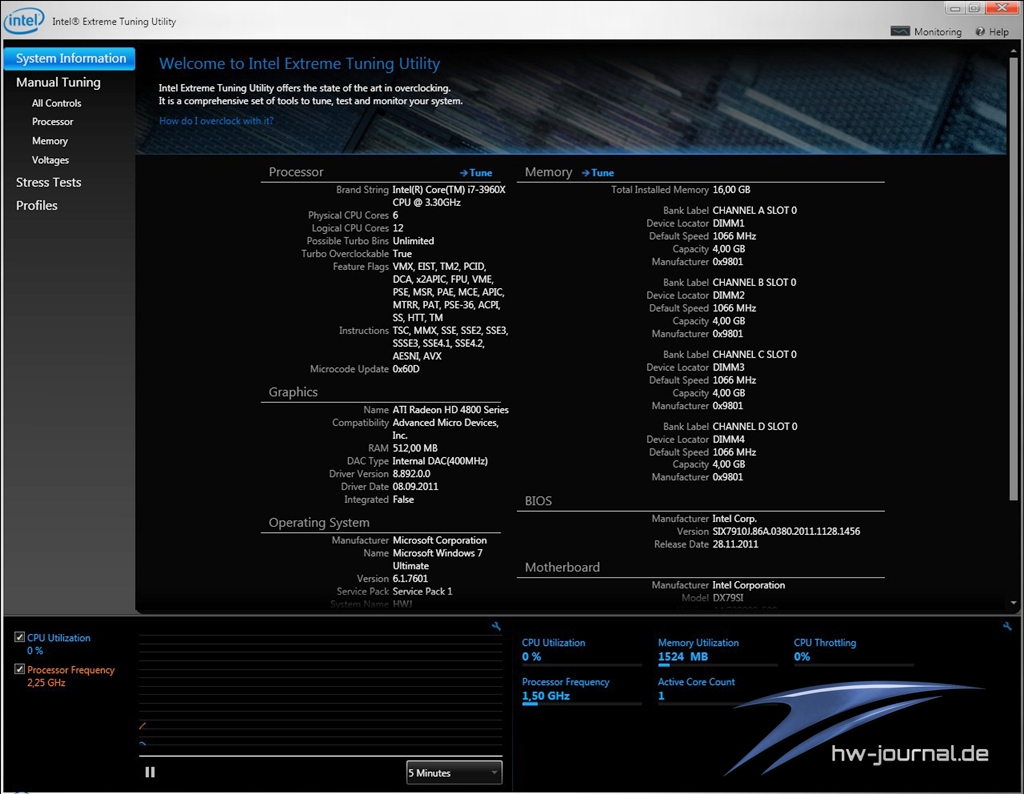Open "How do I overclock with it?" link
Screen dimensions: 1024x794
[x=216, y=121]
